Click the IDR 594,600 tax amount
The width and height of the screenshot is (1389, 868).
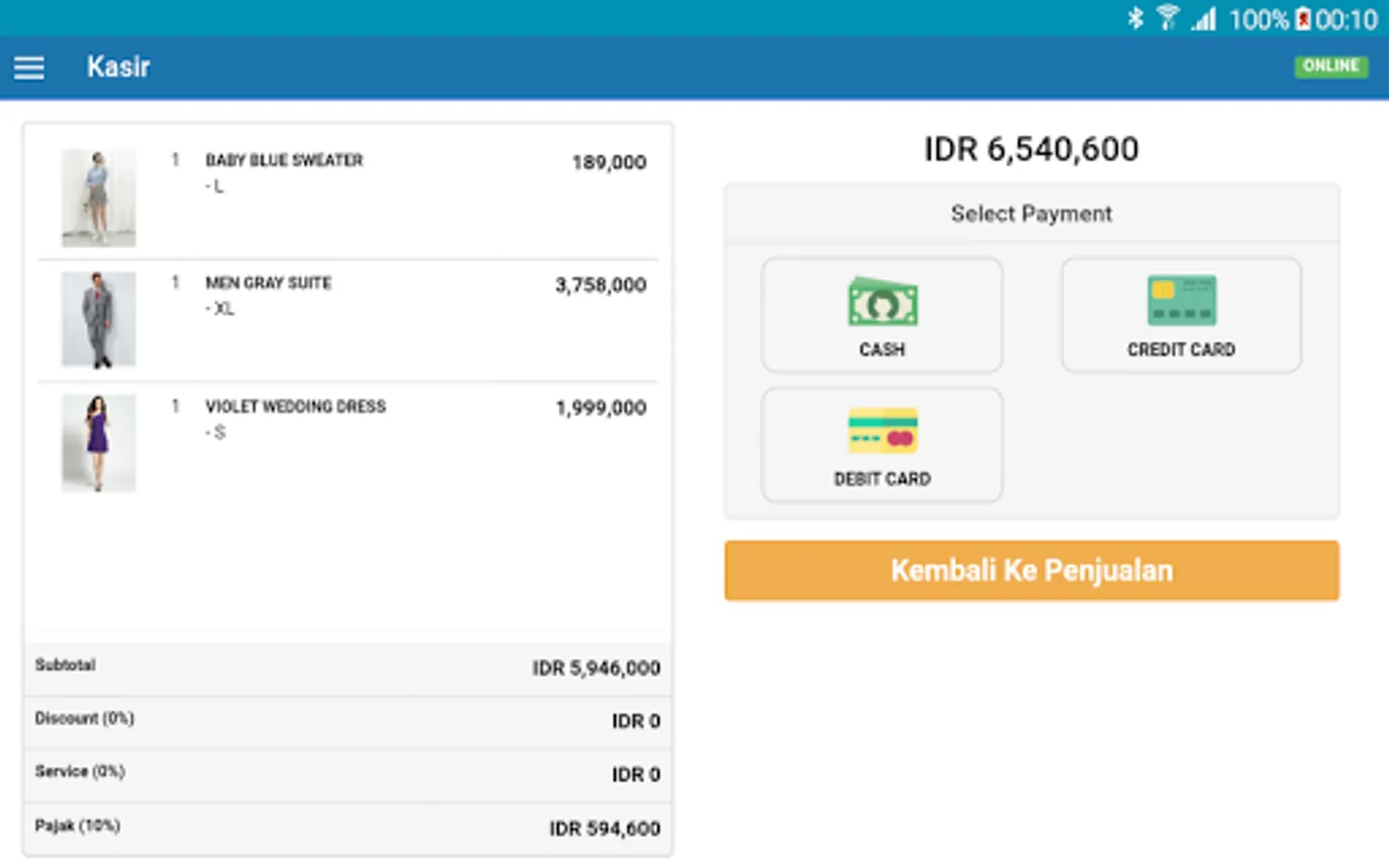(x=605, y=828)
